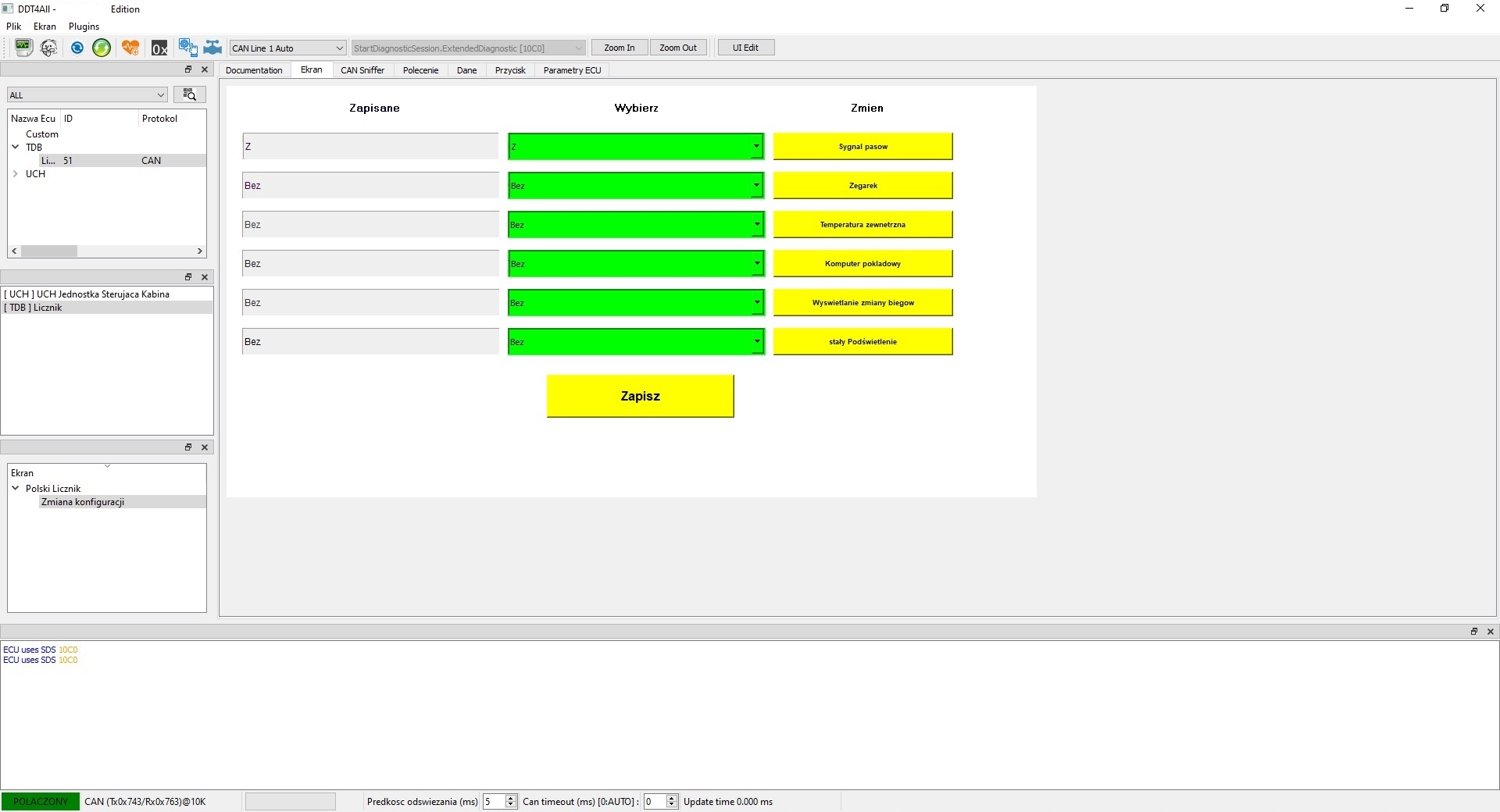Open the Plik menu
Image resolution: width=1500 pixels, height=812 pixels.
click(14, 27)
